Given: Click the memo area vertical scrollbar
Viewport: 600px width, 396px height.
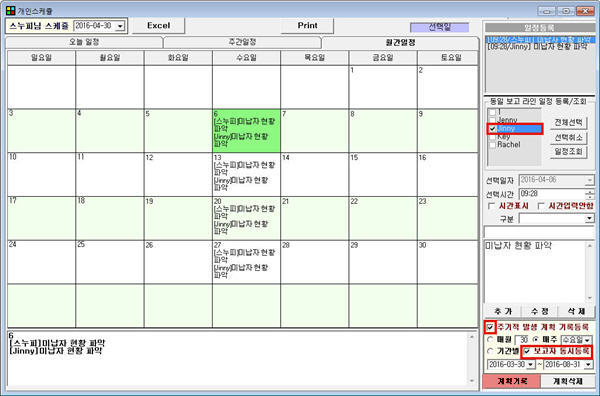Looking at the screenshot, I should click(x=590, y=272).
